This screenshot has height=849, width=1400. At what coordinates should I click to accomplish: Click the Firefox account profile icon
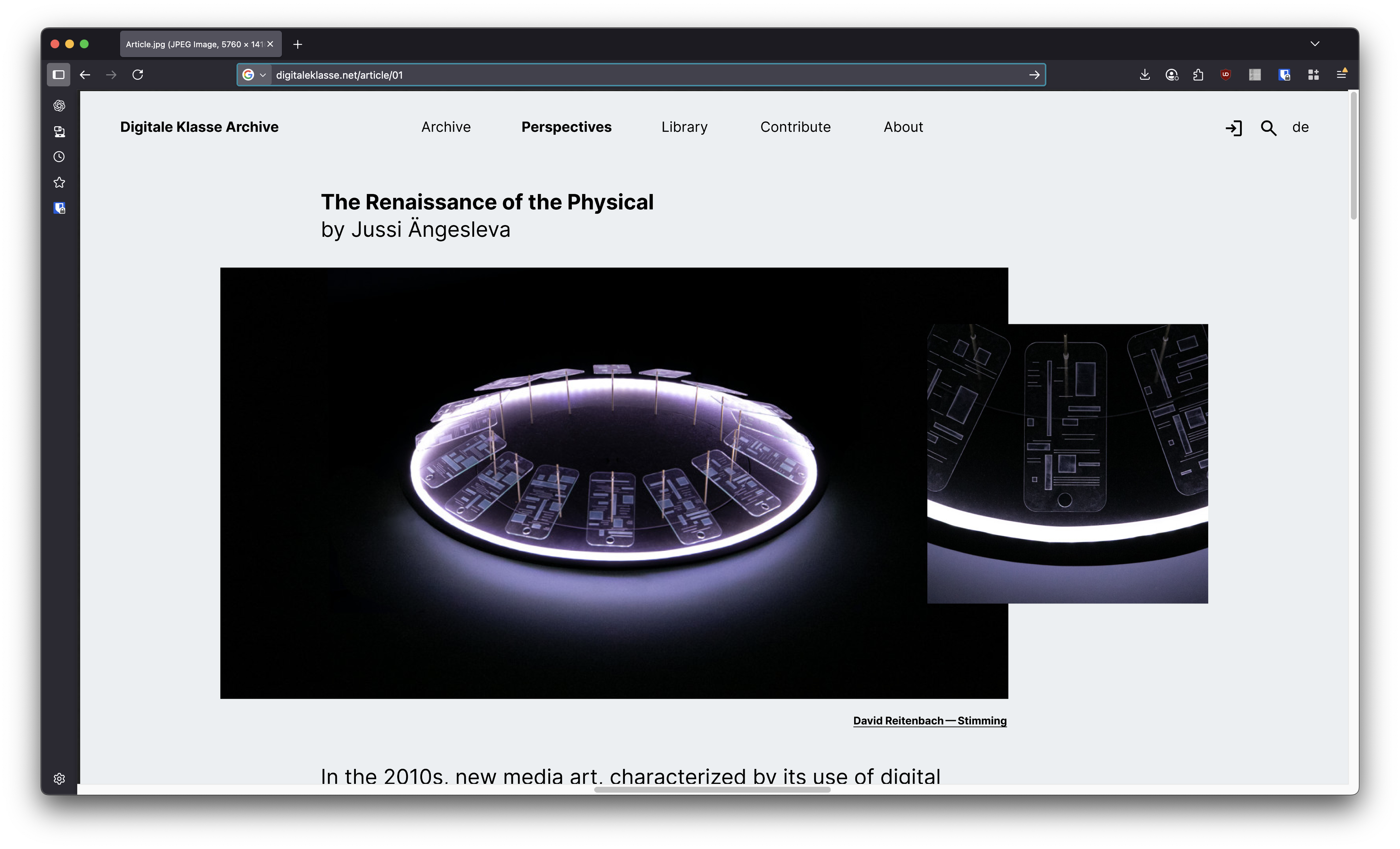[x=1172, y=74]
